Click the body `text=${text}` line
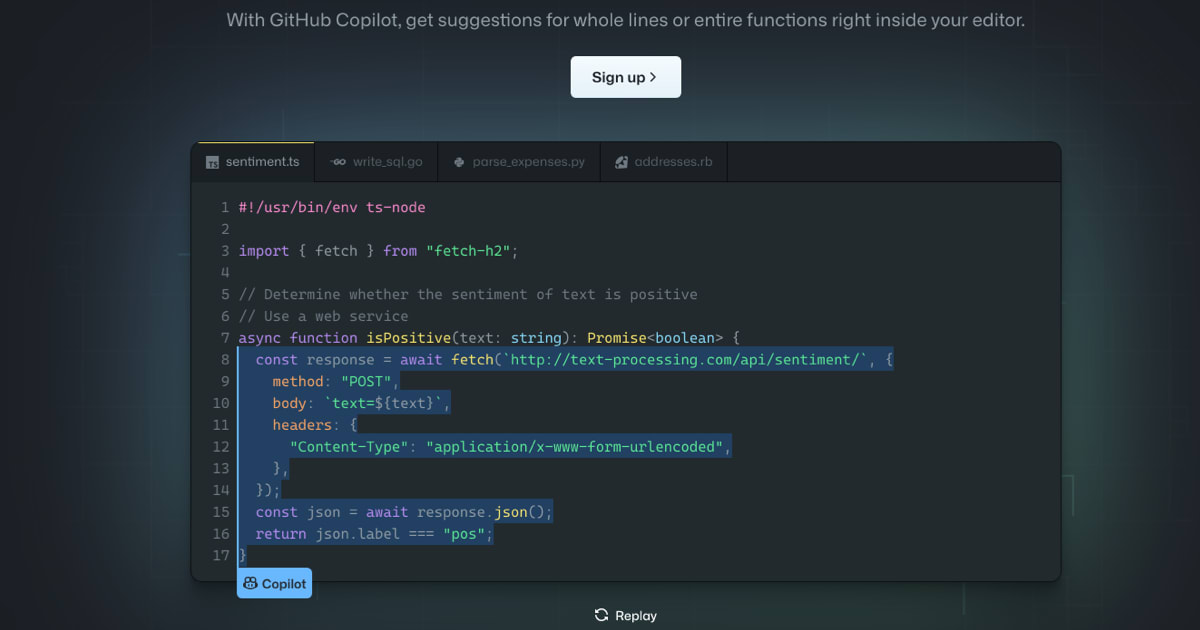Screen dimensions: 1200x630 coord(362,403)
